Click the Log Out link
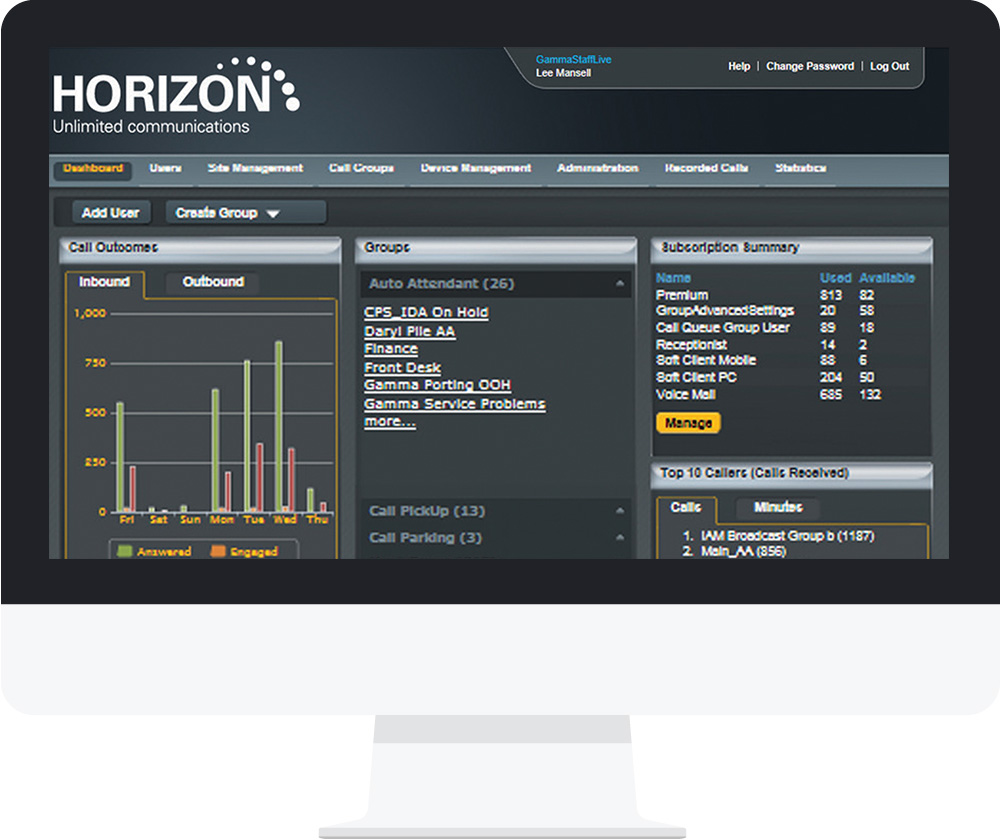Viewport: 1000px width, 840px height. pos(890,66)
